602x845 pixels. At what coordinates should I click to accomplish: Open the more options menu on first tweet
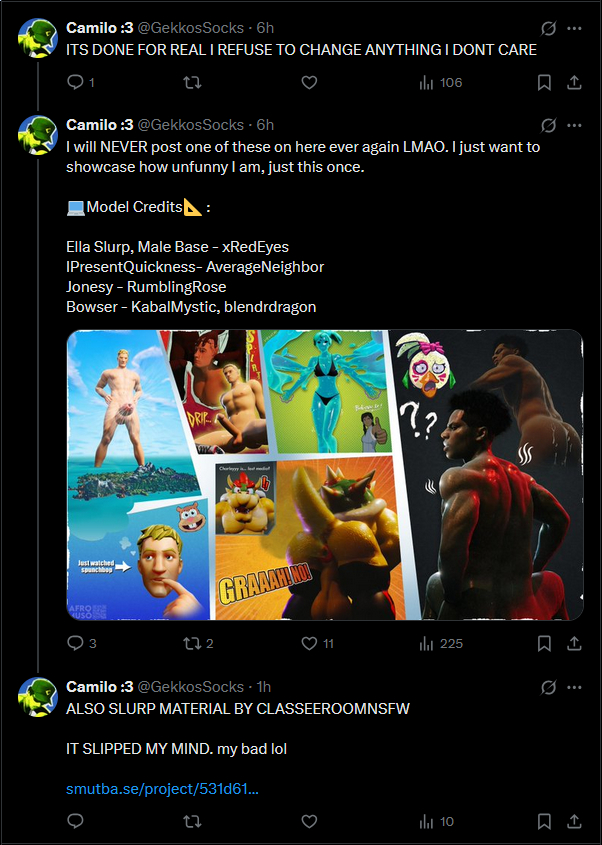click(x=575, y=28)
